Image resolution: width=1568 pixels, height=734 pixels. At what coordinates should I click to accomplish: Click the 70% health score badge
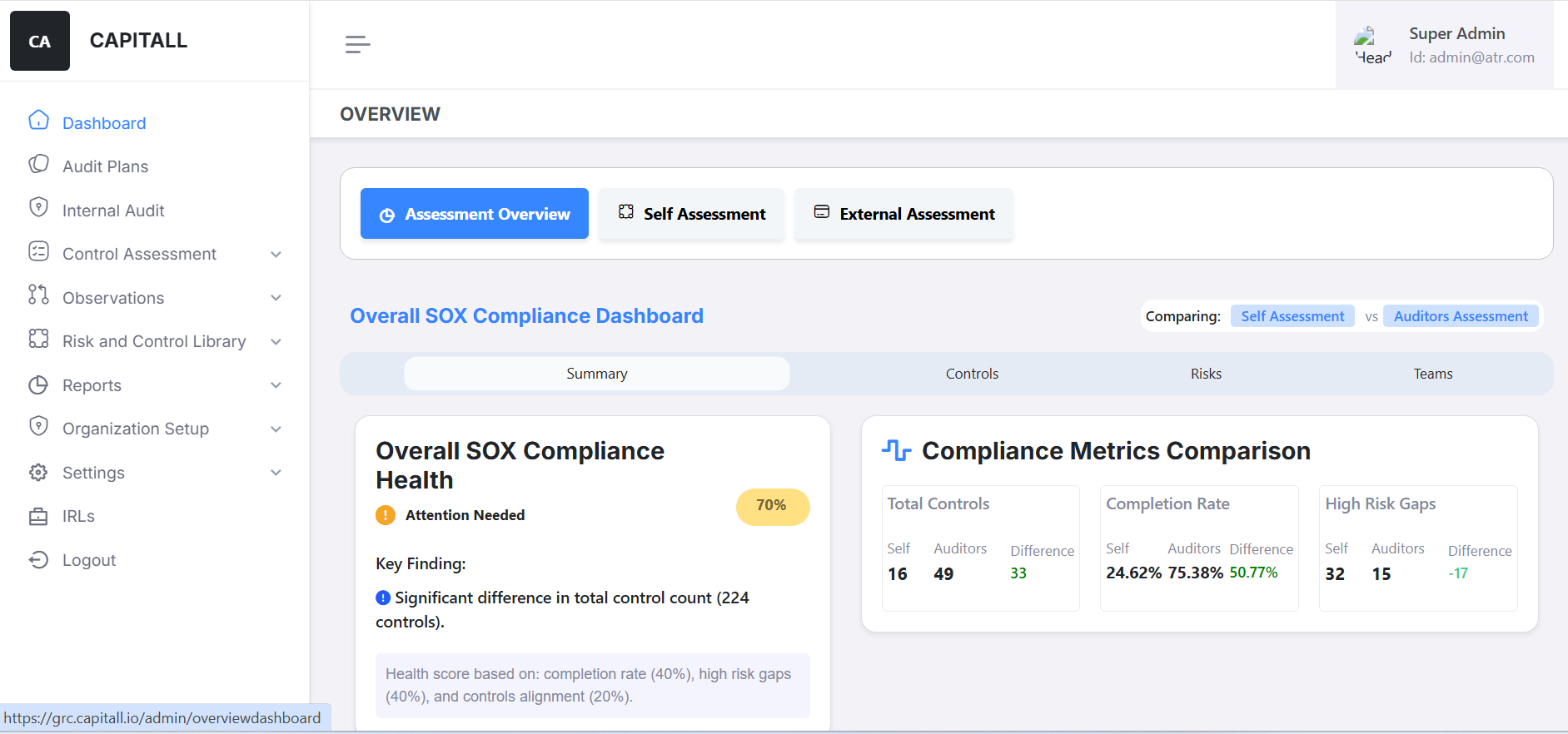772,506
